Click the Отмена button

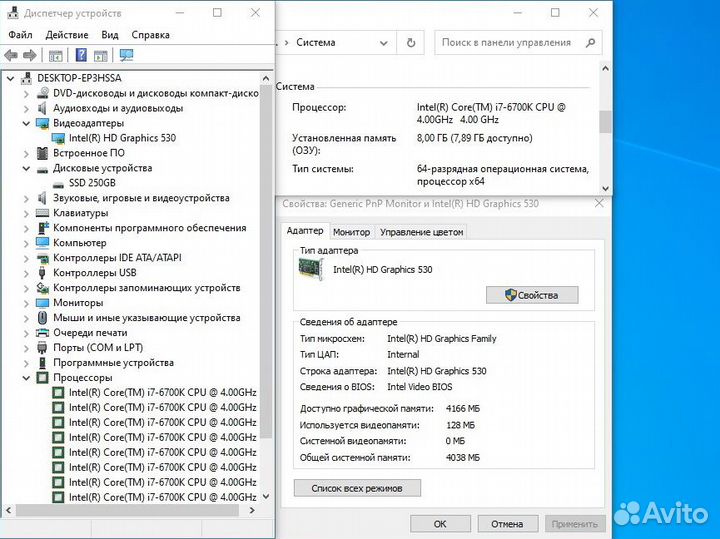click(x=507, y=524)
